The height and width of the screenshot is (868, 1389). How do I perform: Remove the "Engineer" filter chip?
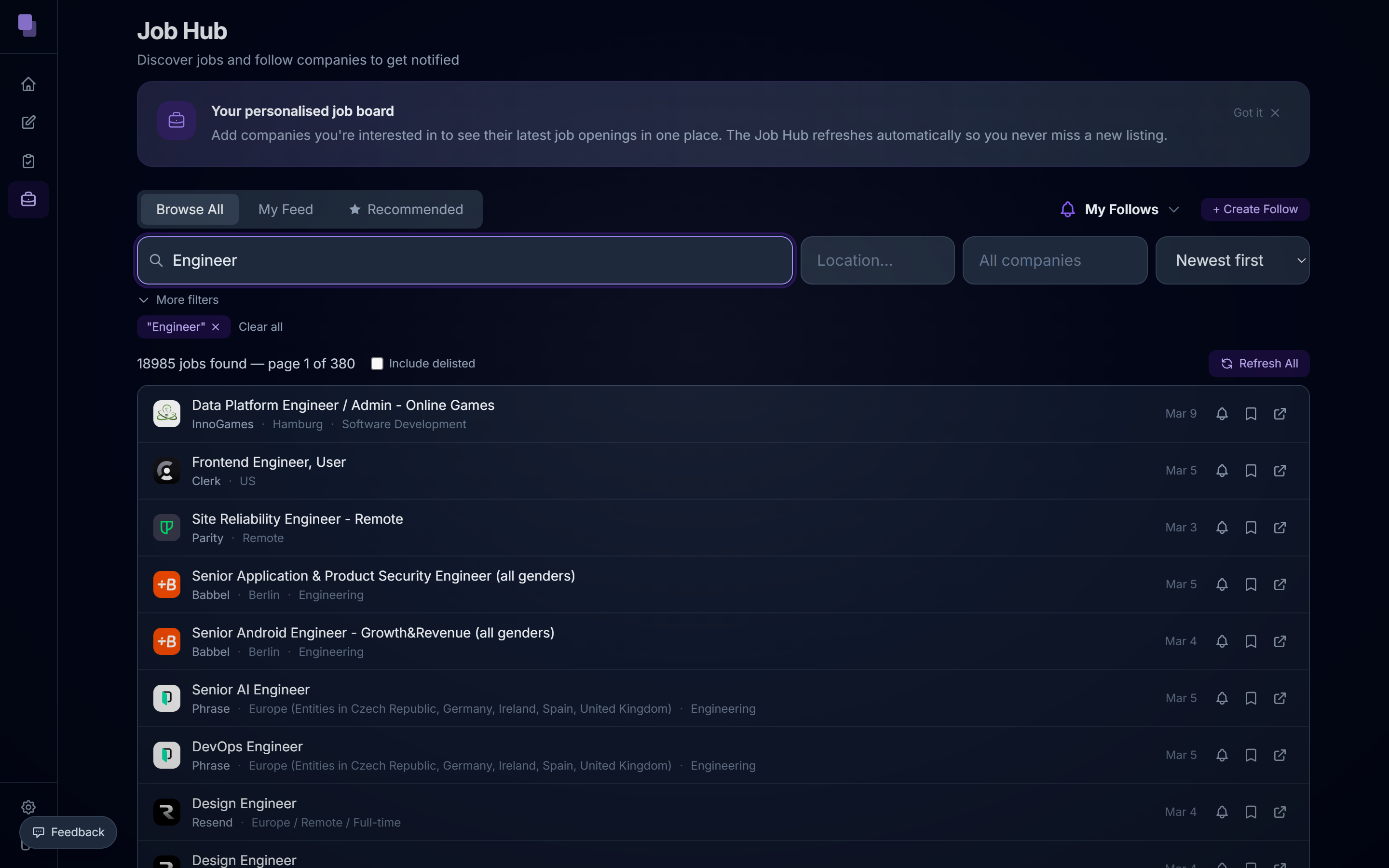tap(215, 326)
